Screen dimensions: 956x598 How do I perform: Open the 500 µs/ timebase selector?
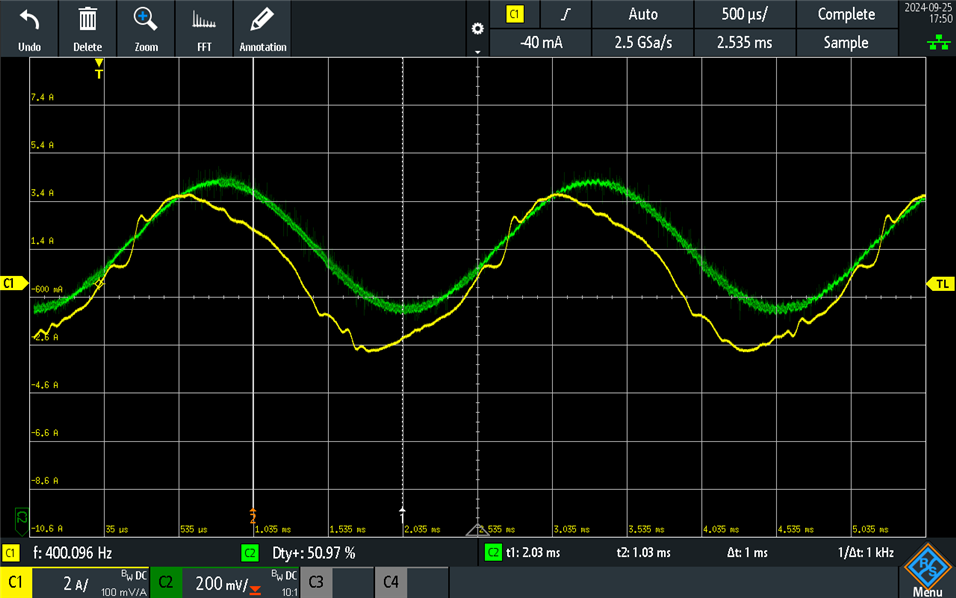pyautogui.click(x=744, y=14)
